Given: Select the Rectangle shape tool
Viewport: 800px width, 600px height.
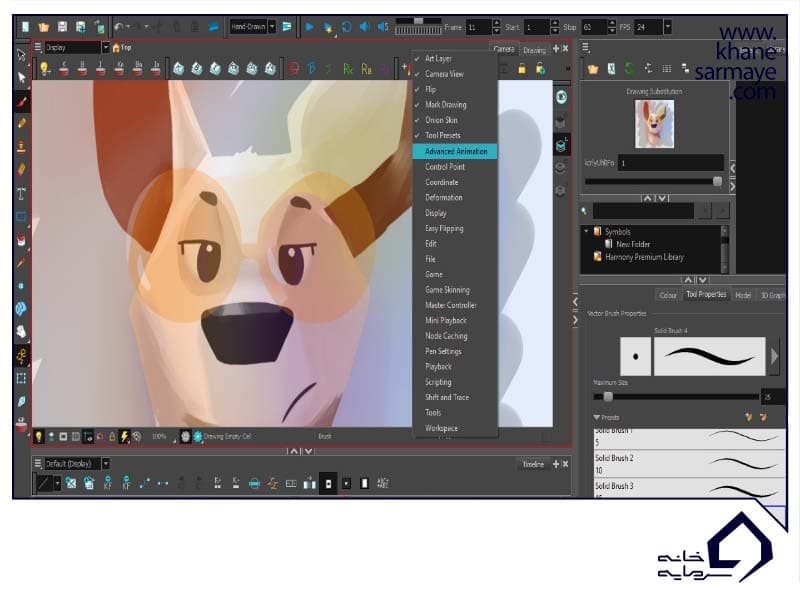Looking at the screenshot, I should pos(21,216).
